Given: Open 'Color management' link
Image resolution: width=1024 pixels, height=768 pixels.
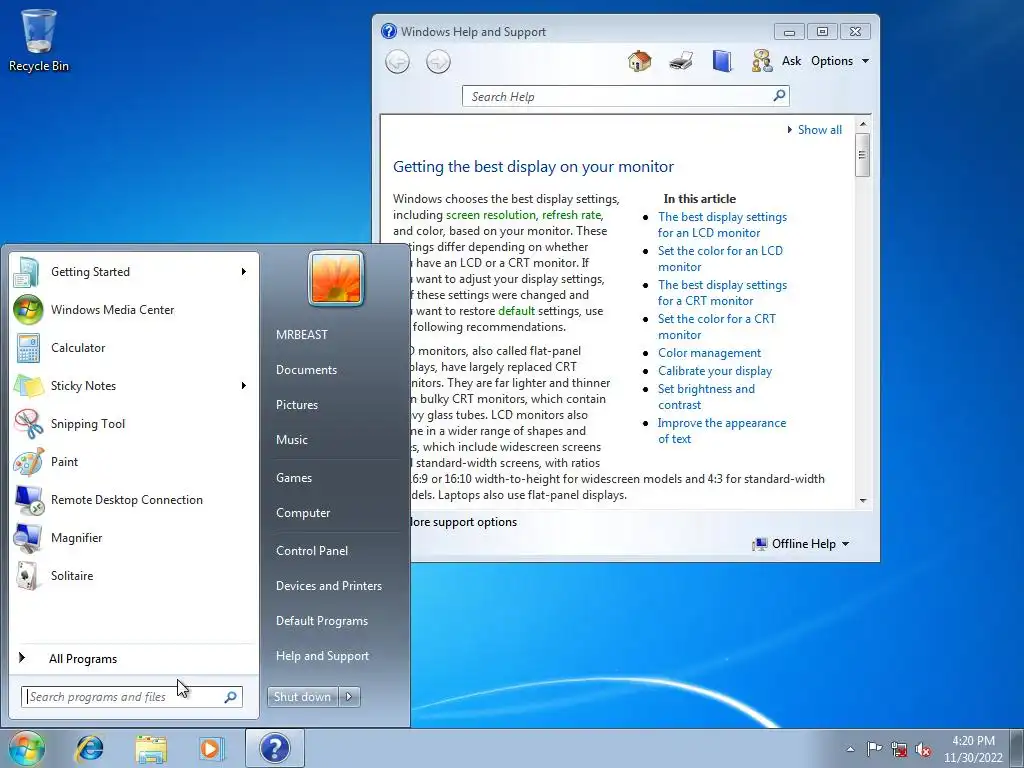Looking at the screenshot, I should pos(709,353).
